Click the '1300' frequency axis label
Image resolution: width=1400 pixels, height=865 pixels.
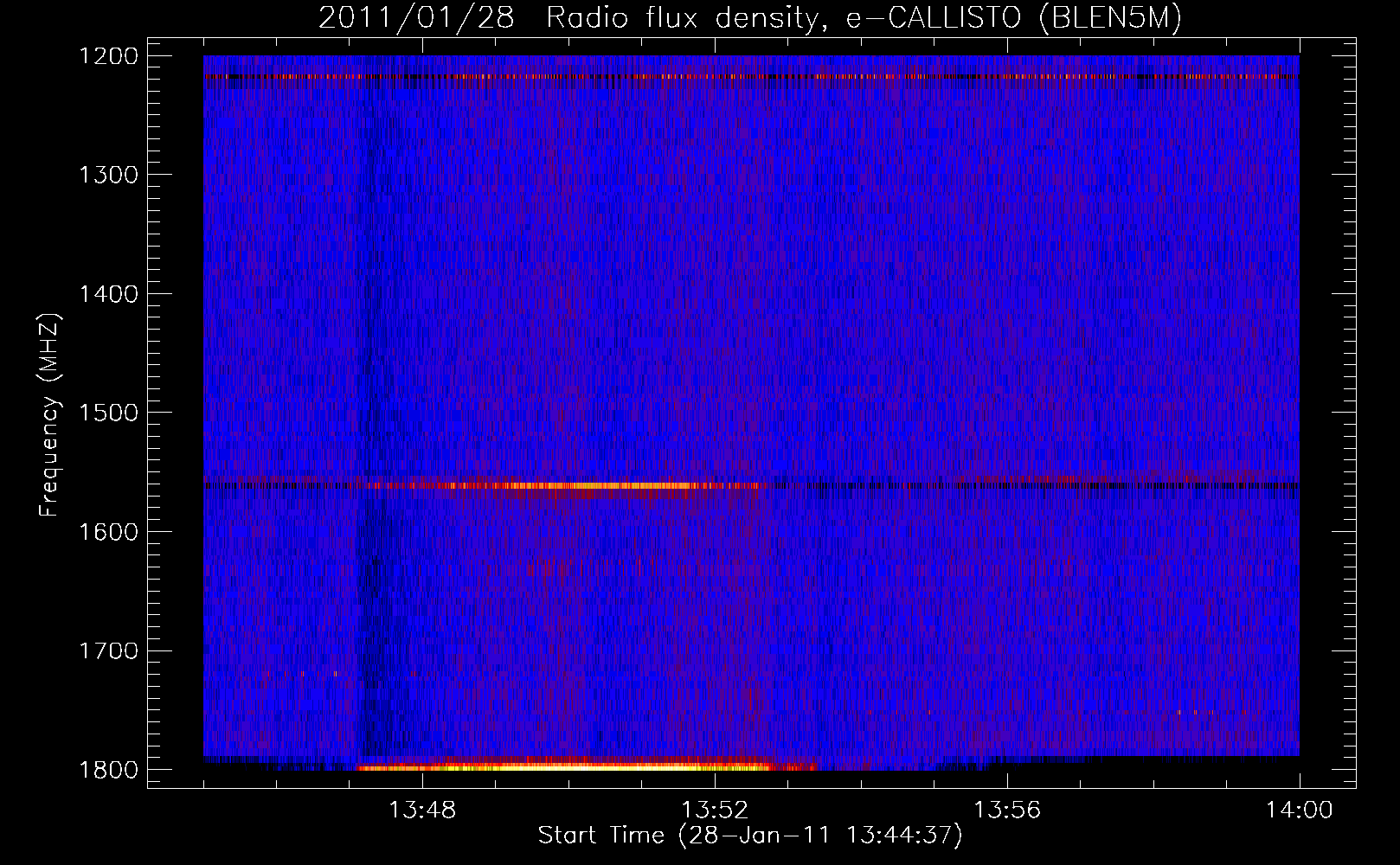(x=107, y=175)
